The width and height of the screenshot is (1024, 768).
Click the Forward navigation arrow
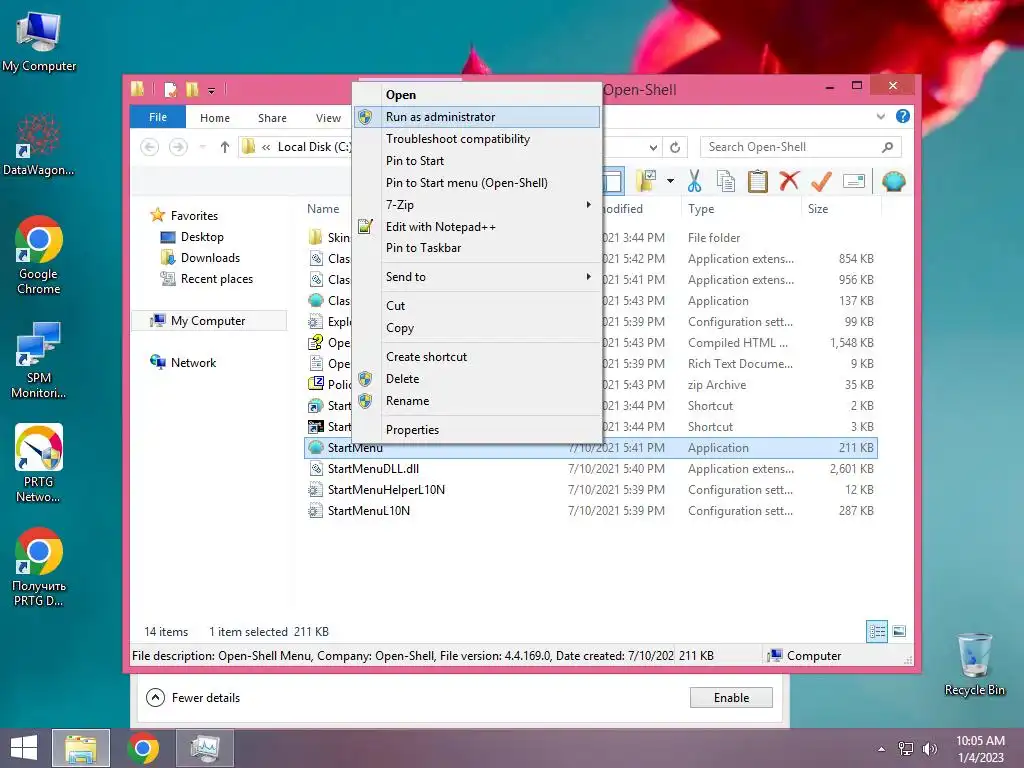[x=178, y=147]
